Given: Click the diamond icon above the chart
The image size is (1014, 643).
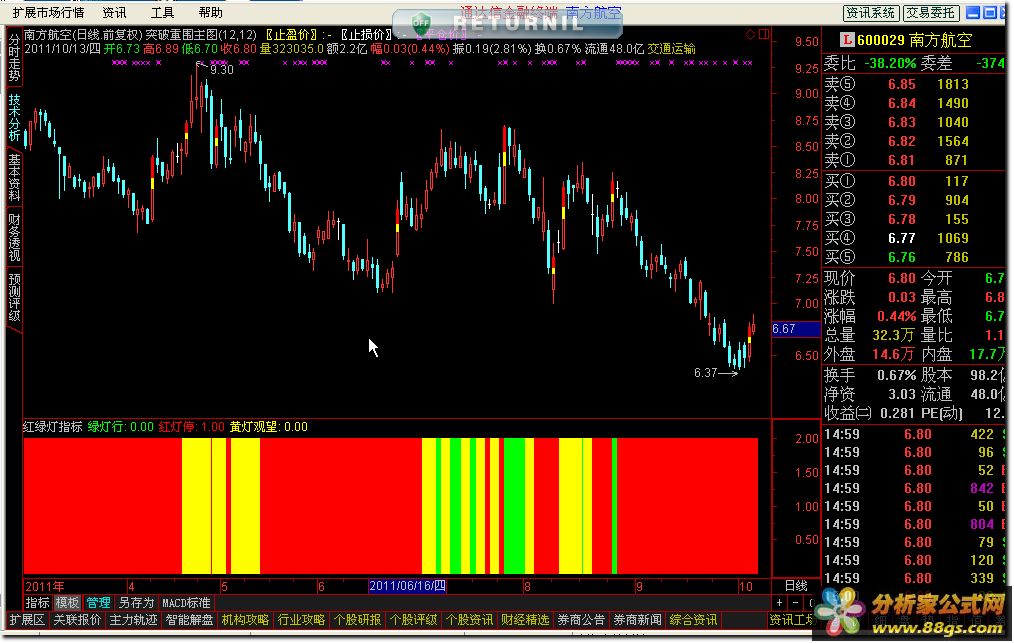Looking at the screenshot, I should coord(750,34).
